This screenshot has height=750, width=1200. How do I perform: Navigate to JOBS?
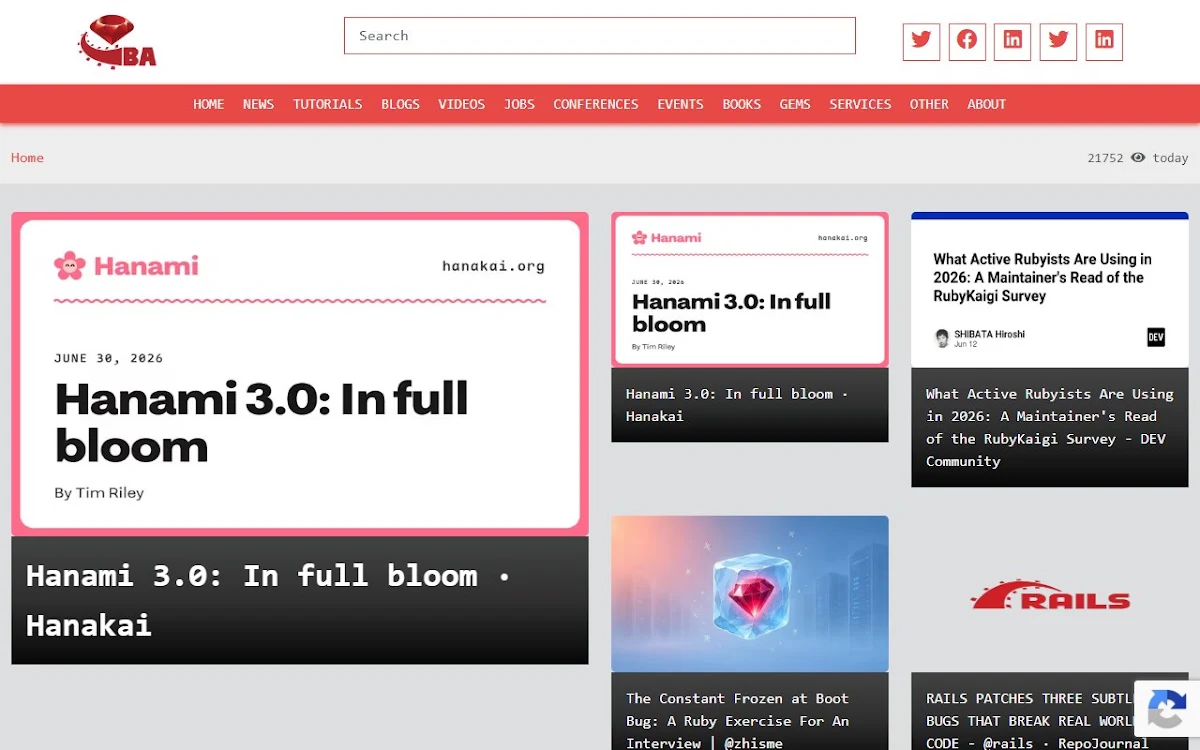(x=519, y=104)
